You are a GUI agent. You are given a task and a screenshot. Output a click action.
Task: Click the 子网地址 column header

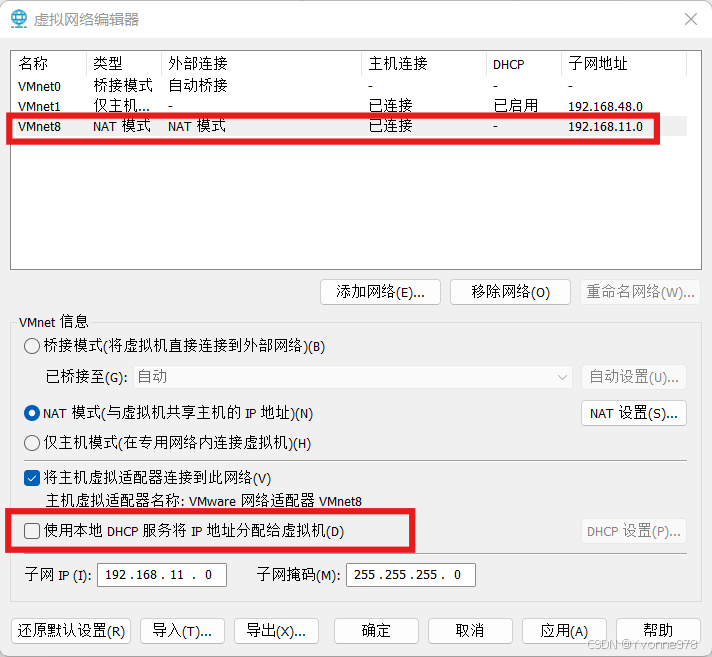[624, 64]
